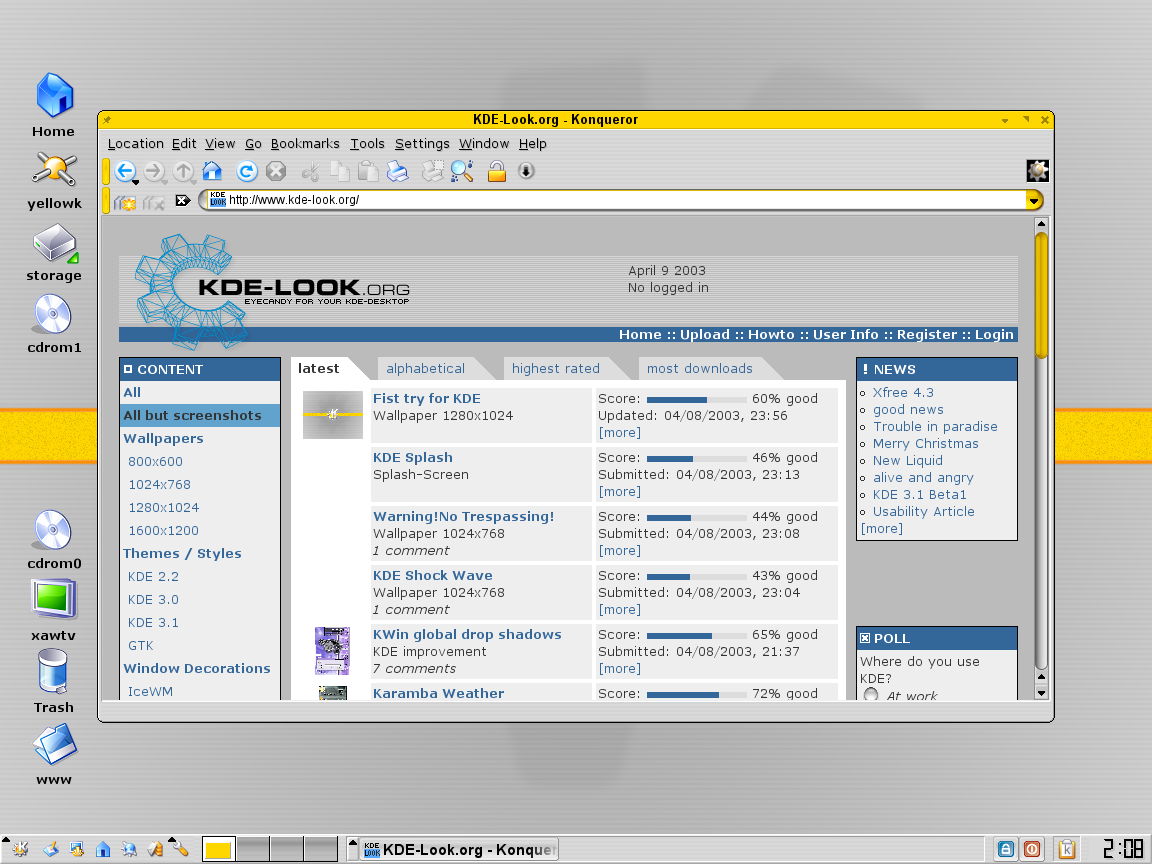Open the KWin global drop shadows entry
Screen dimensions: 1152x864
click(x=467, y=634)
